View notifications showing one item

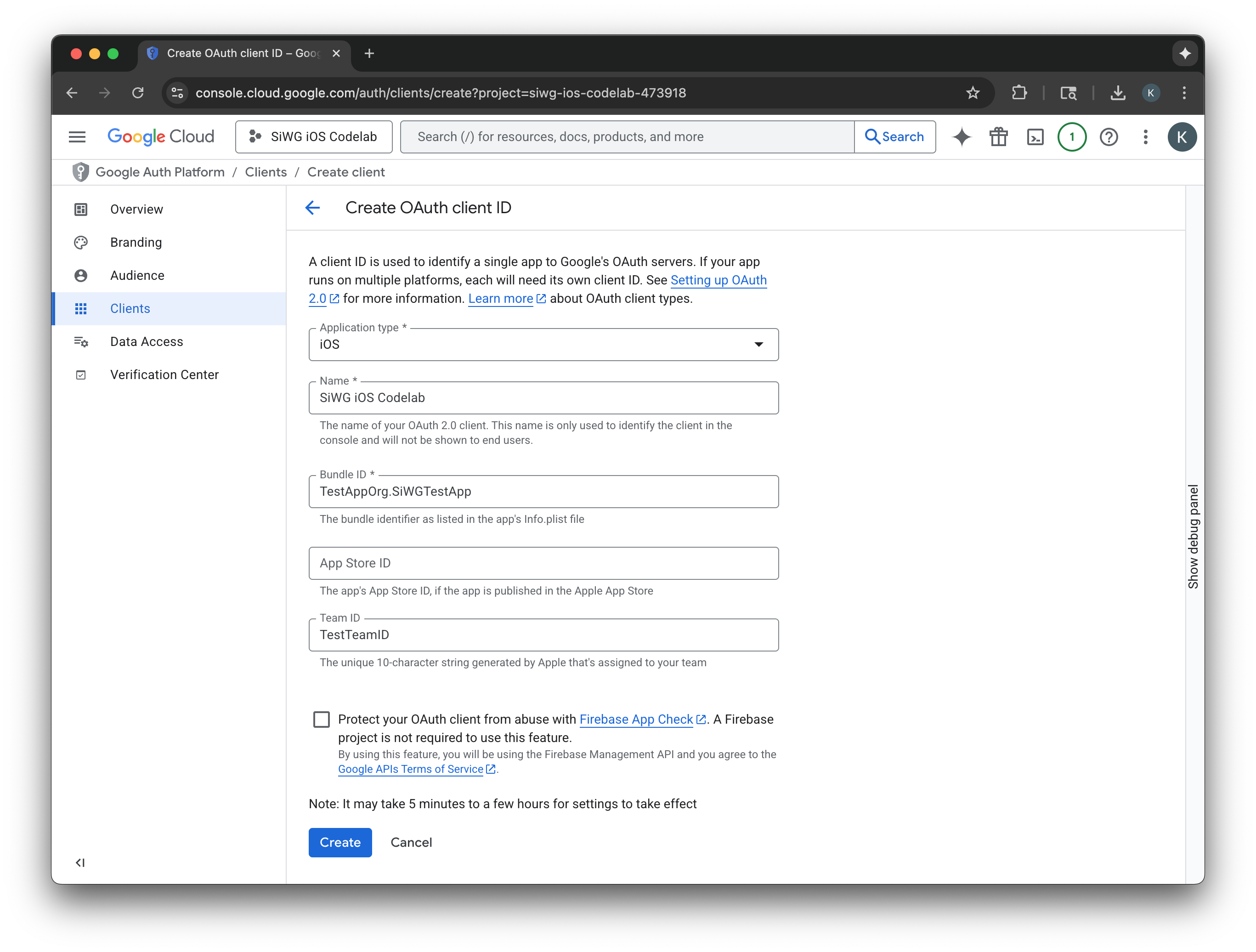(x=1072, y=136)
